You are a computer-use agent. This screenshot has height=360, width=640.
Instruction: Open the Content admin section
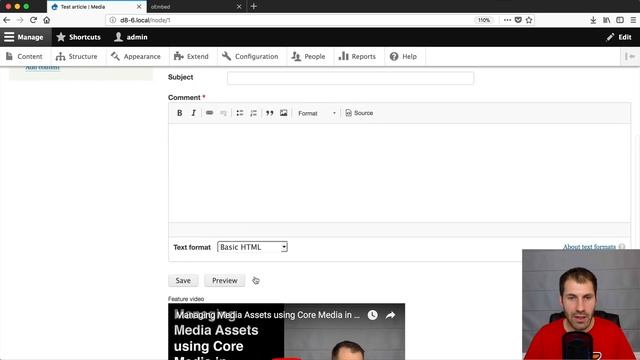point(24,56)
